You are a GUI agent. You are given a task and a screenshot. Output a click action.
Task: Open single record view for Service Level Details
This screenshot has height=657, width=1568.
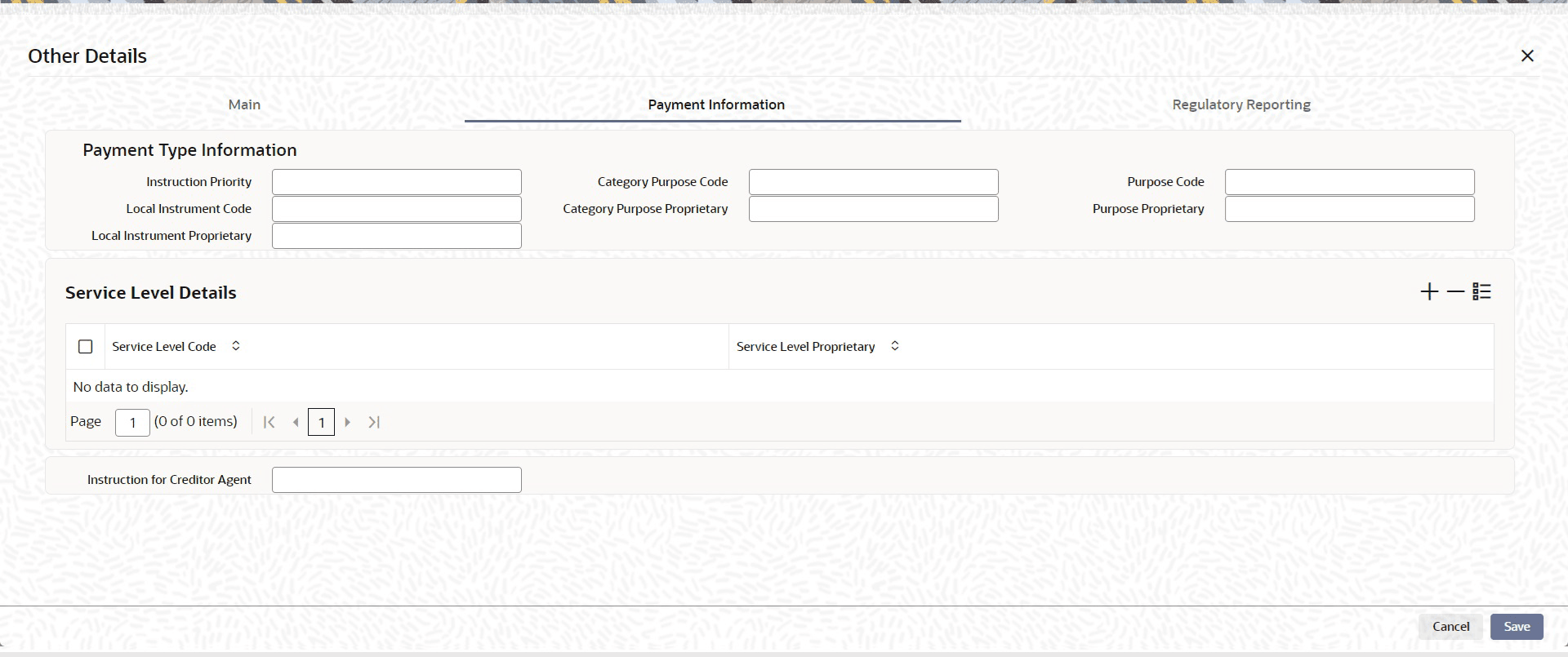[x=1482, y=292]
